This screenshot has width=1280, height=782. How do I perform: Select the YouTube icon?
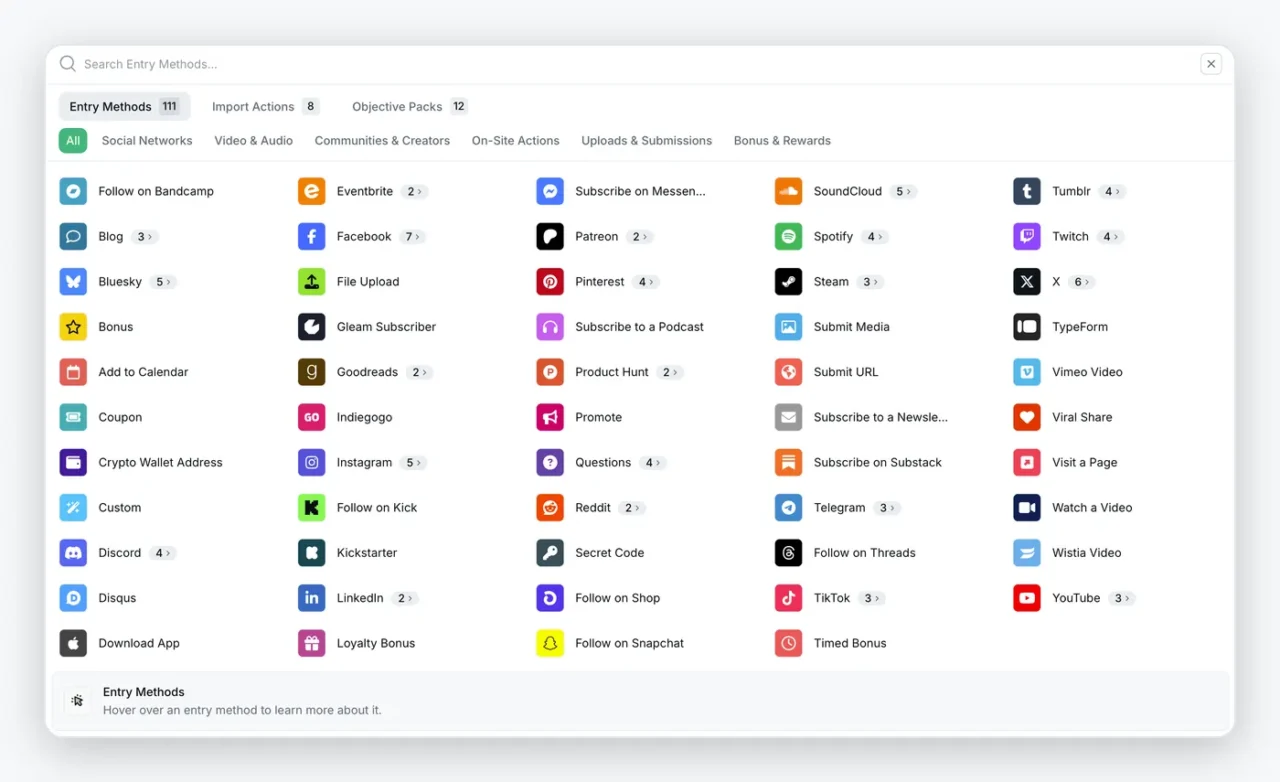click(1027, 598)
